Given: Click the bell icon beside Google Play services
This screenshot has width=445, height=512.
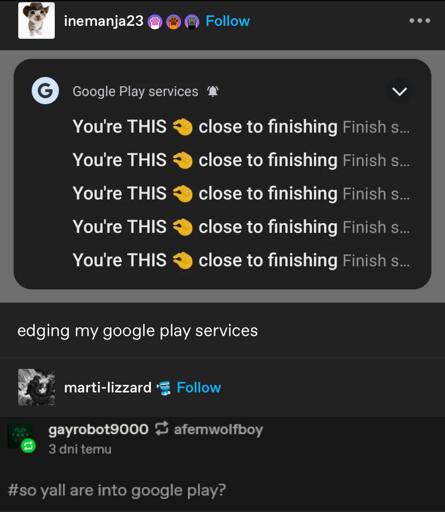Looking at the screenshot, I should tap(213, 91).
